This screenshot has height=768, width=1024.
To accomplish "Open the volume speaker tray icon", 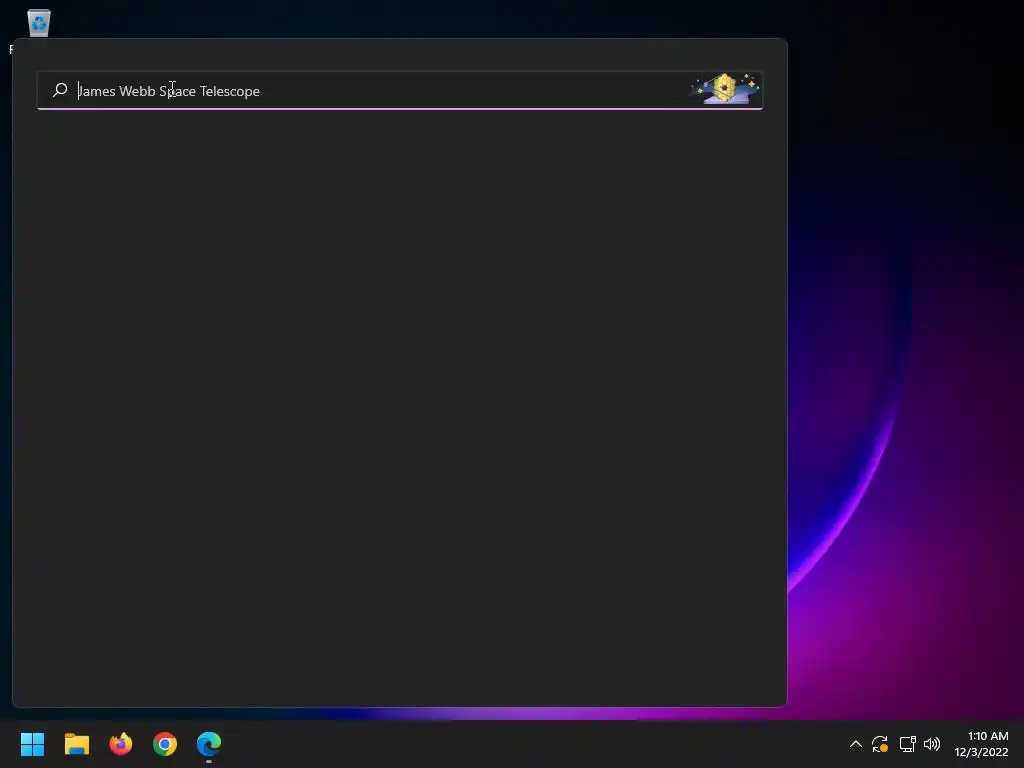I will tap(932, 744).
